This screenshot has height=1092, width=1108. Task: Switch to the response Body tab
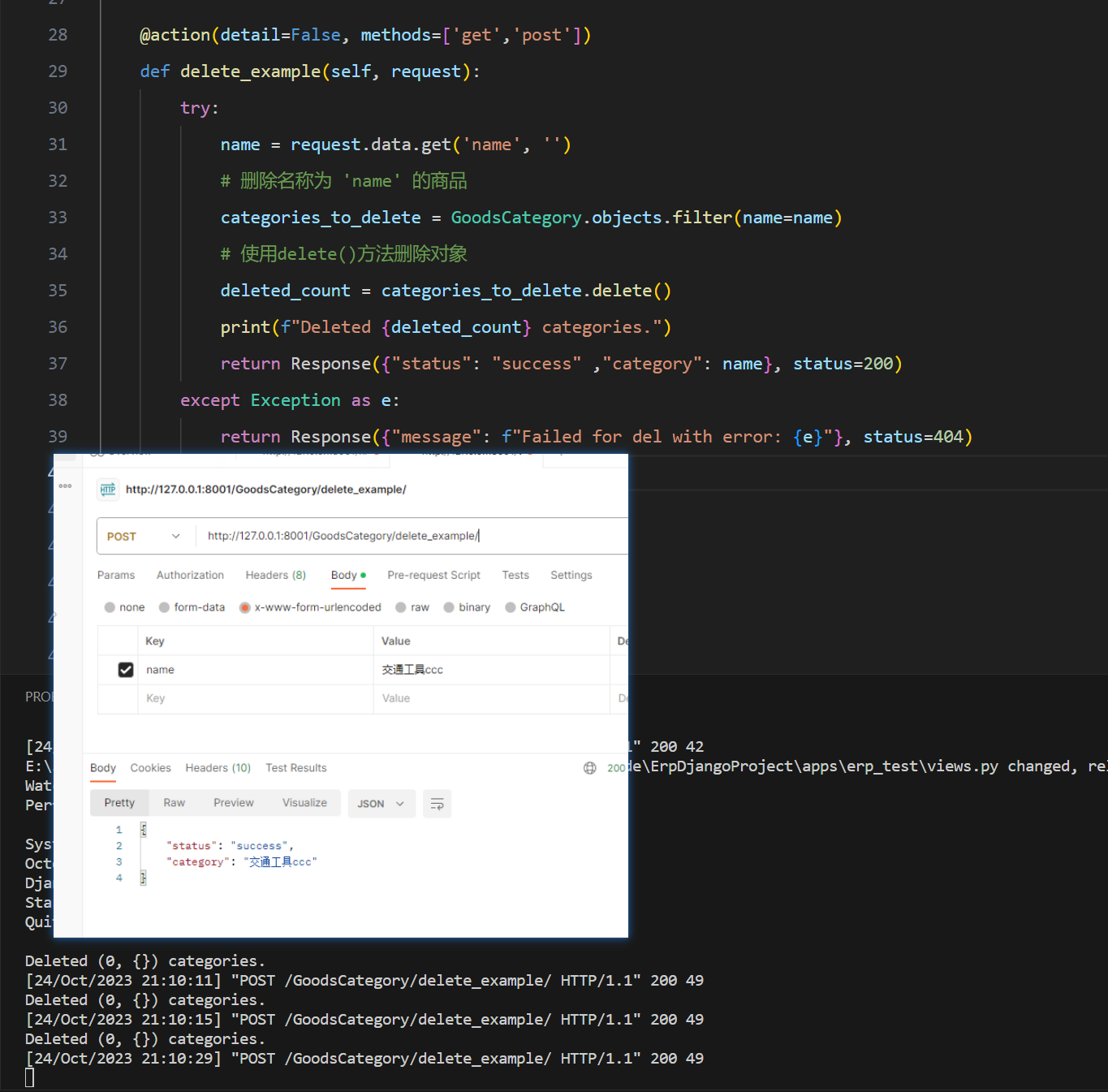pos(103,768)
